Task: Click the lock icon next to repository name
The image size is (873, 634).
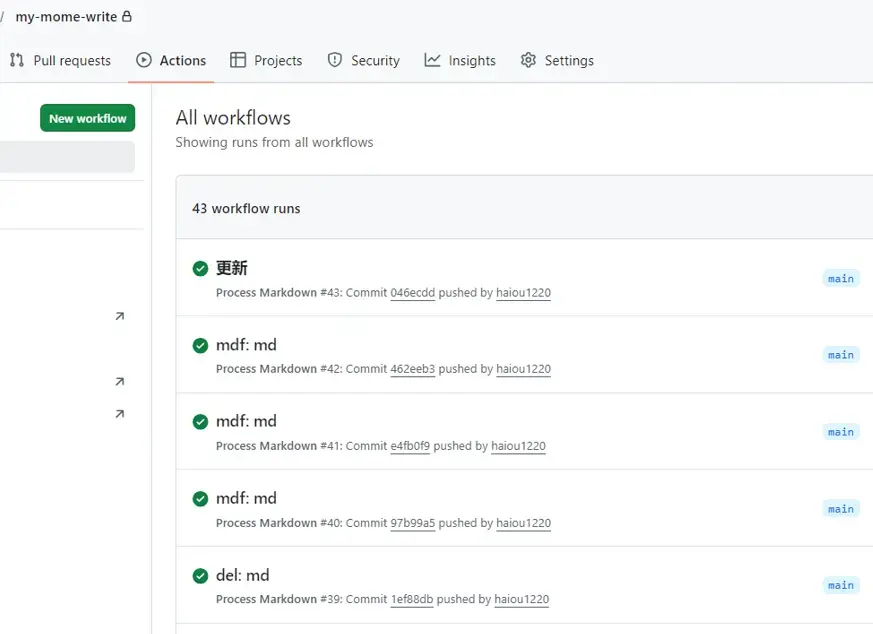Action: tap(126, 17)
